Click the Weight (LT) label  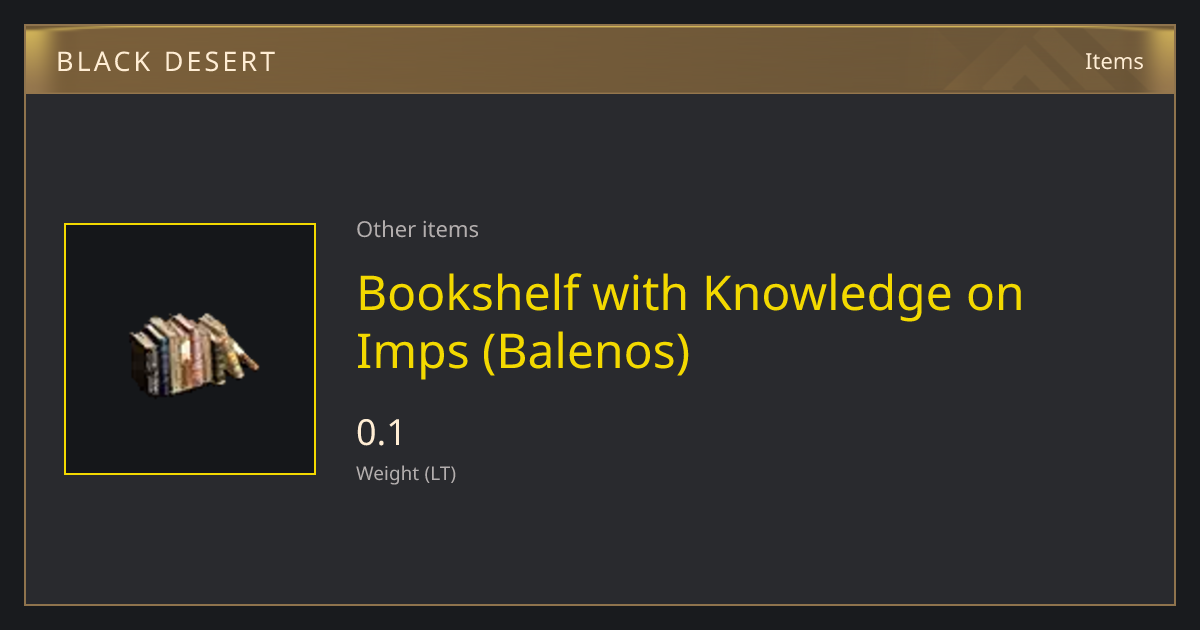pos(406,473)
